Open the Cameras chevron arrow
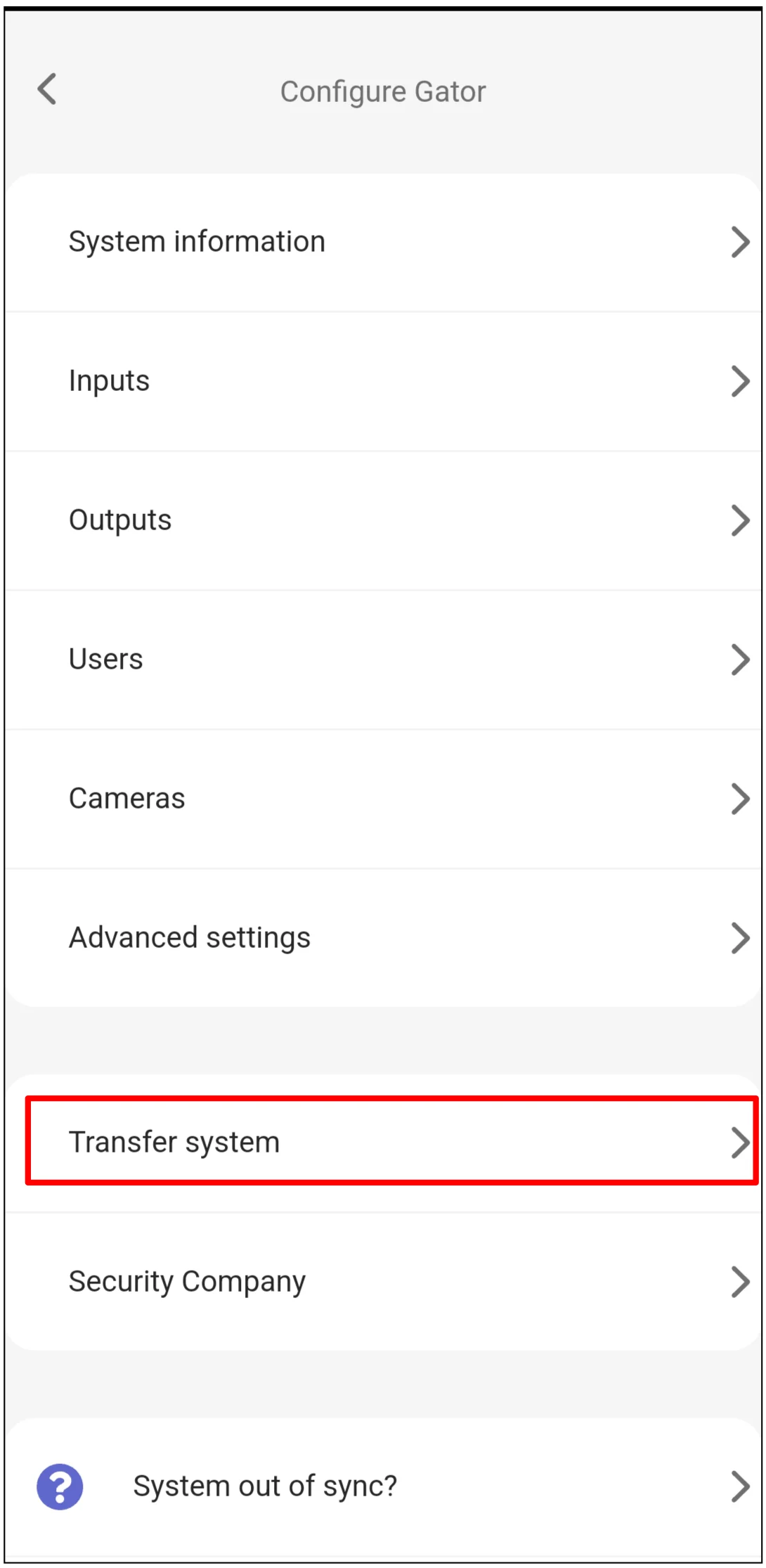The width and height of the screenshot is (766, 1568). (740, 799)
